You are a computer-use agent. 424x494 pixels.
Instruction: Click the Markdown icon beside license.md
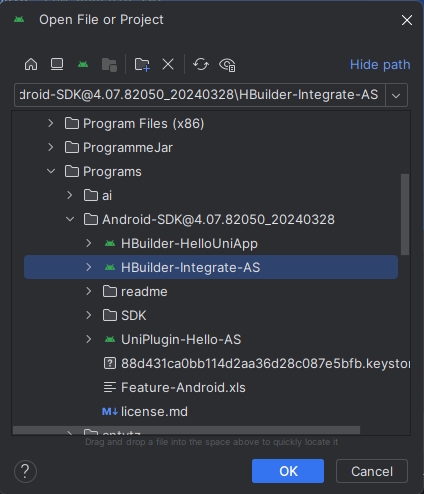pos(110,412)
